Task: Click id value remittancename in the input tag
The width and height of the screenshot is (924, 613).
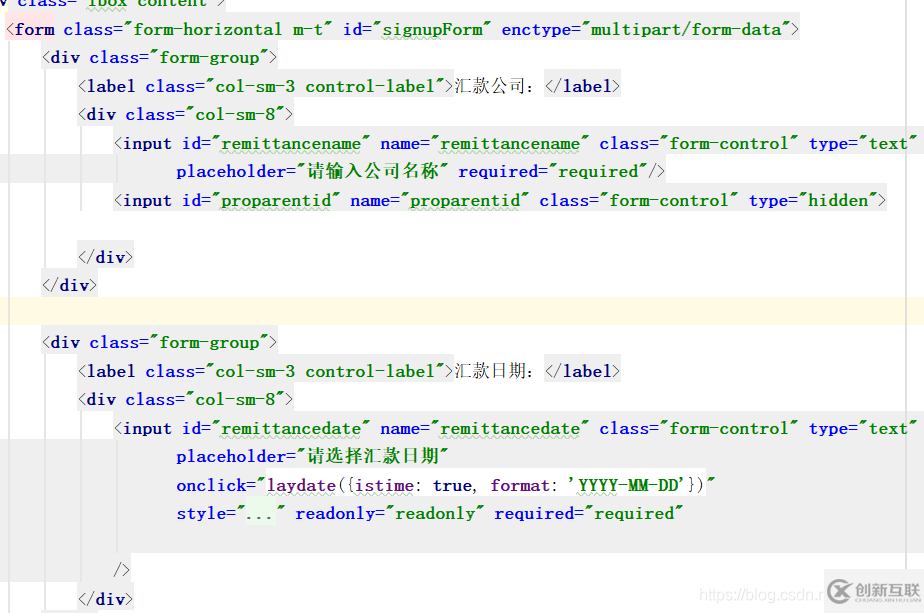Action: 291,144
